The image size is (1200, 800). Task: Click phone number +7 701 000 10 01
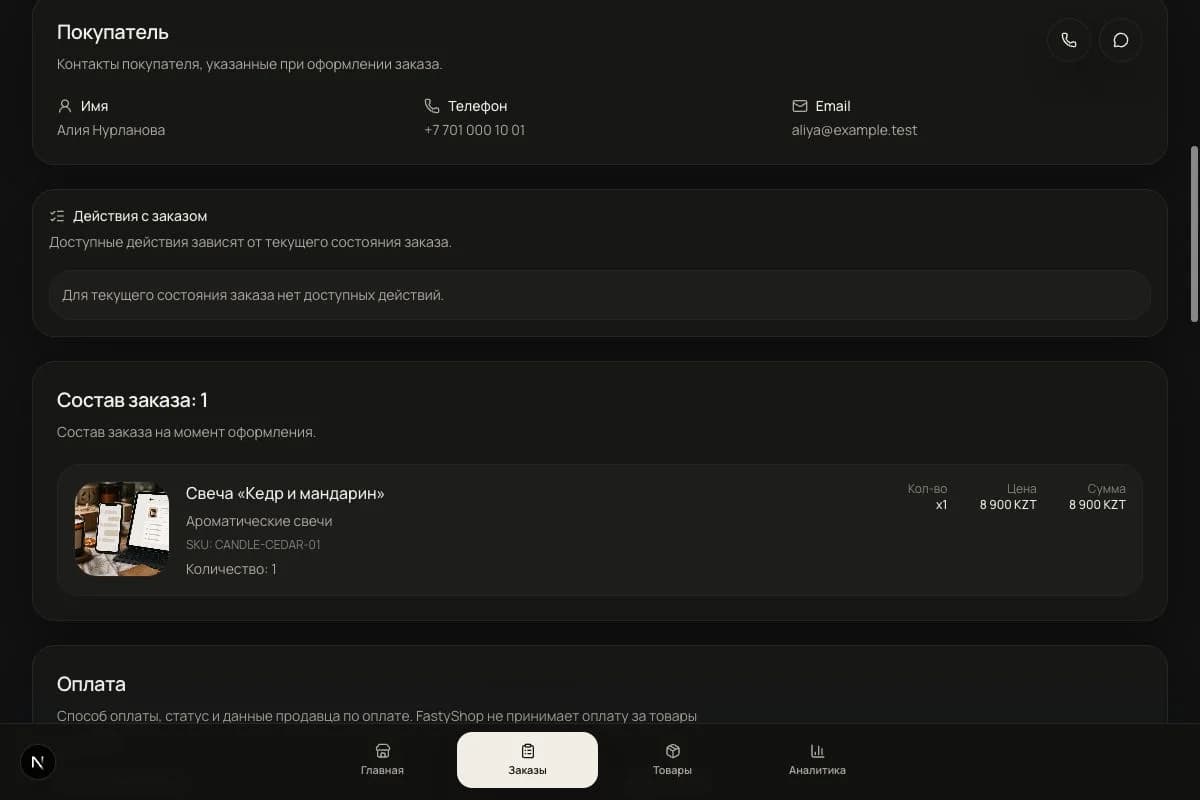(474, 130)
